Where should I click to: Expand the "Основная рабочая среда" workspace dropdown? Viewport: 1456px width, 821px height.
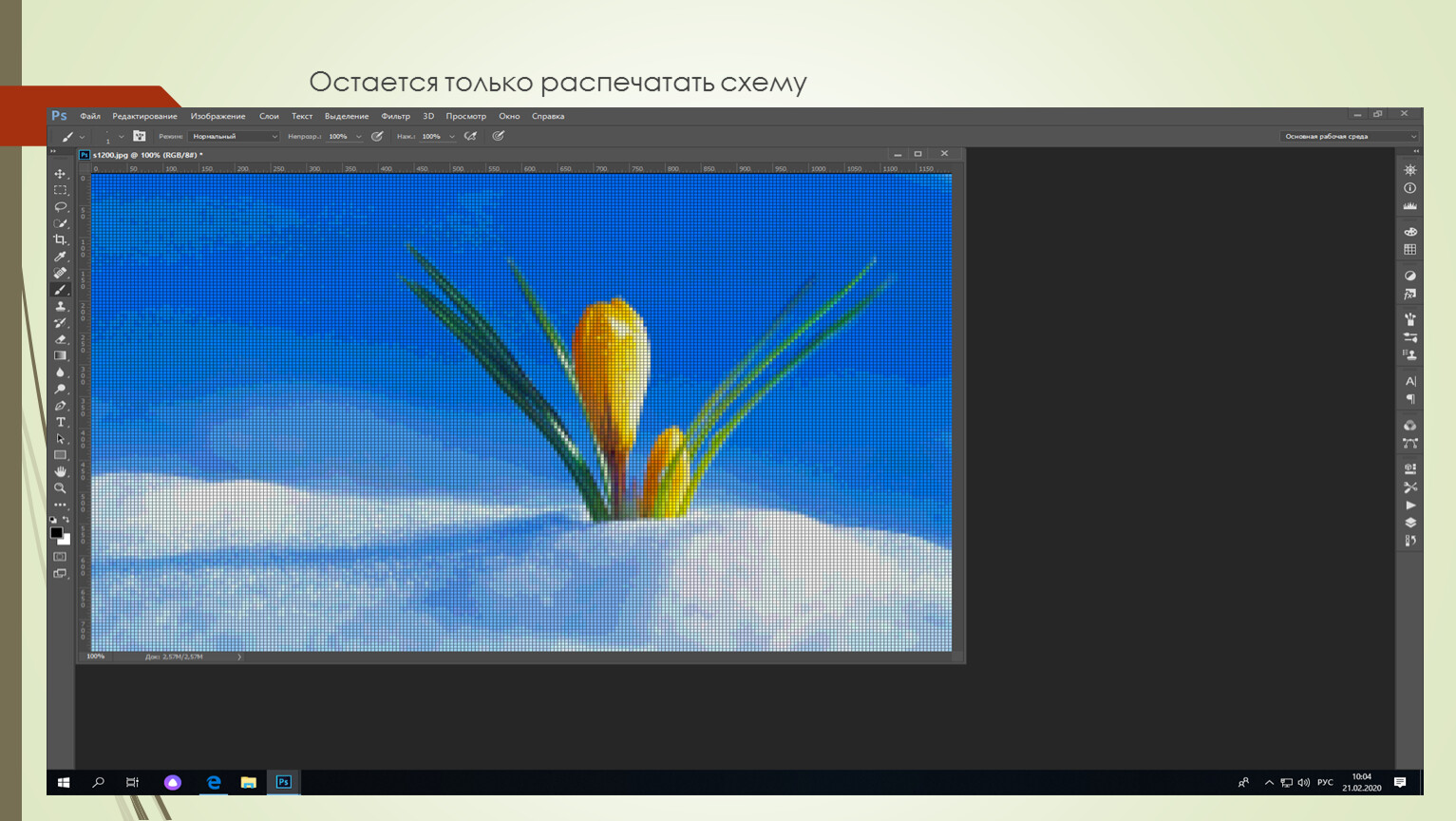[x=1350, y=136]
